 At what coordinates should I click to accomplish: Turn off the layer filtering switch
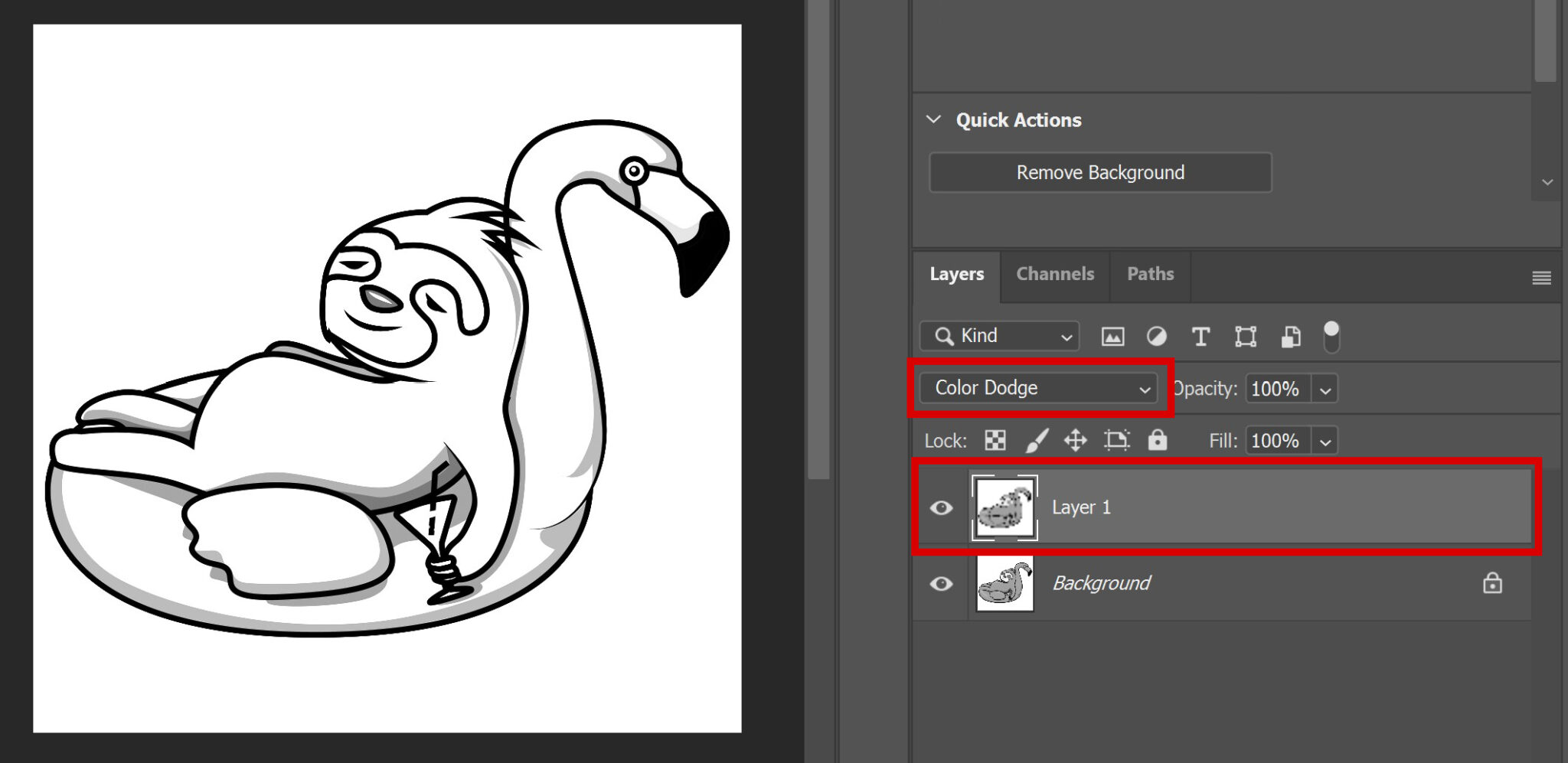pos(1331,336)
